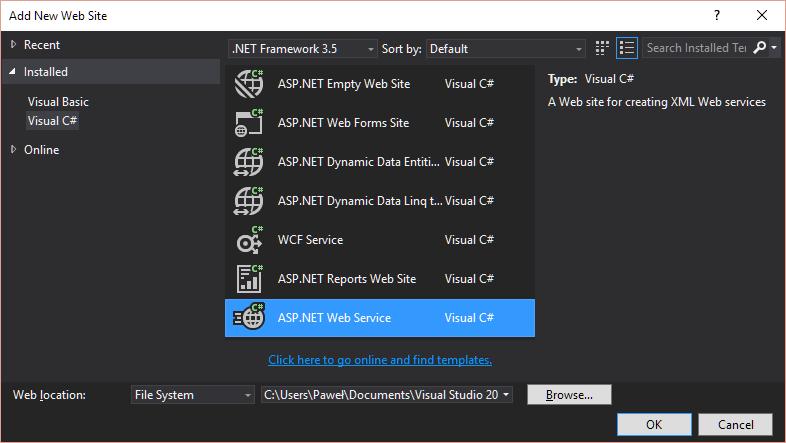This screenshot has width=786, height=443.
Task: Confirm with the OK button
Action: [x=654, y=424]
